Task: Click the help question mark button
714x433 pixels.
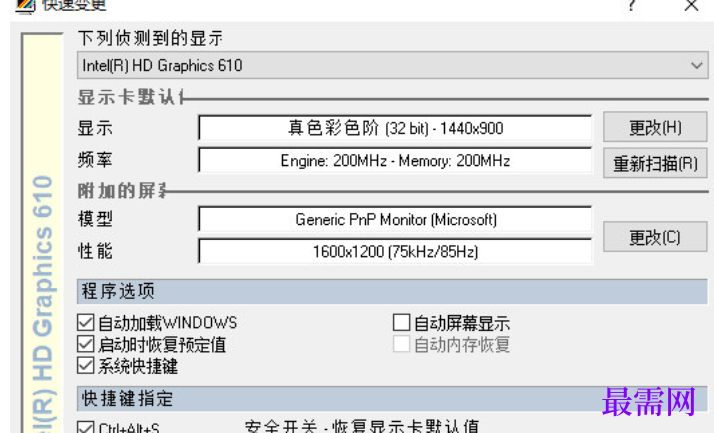Action: pyautogui.click(x=632, y=5)
